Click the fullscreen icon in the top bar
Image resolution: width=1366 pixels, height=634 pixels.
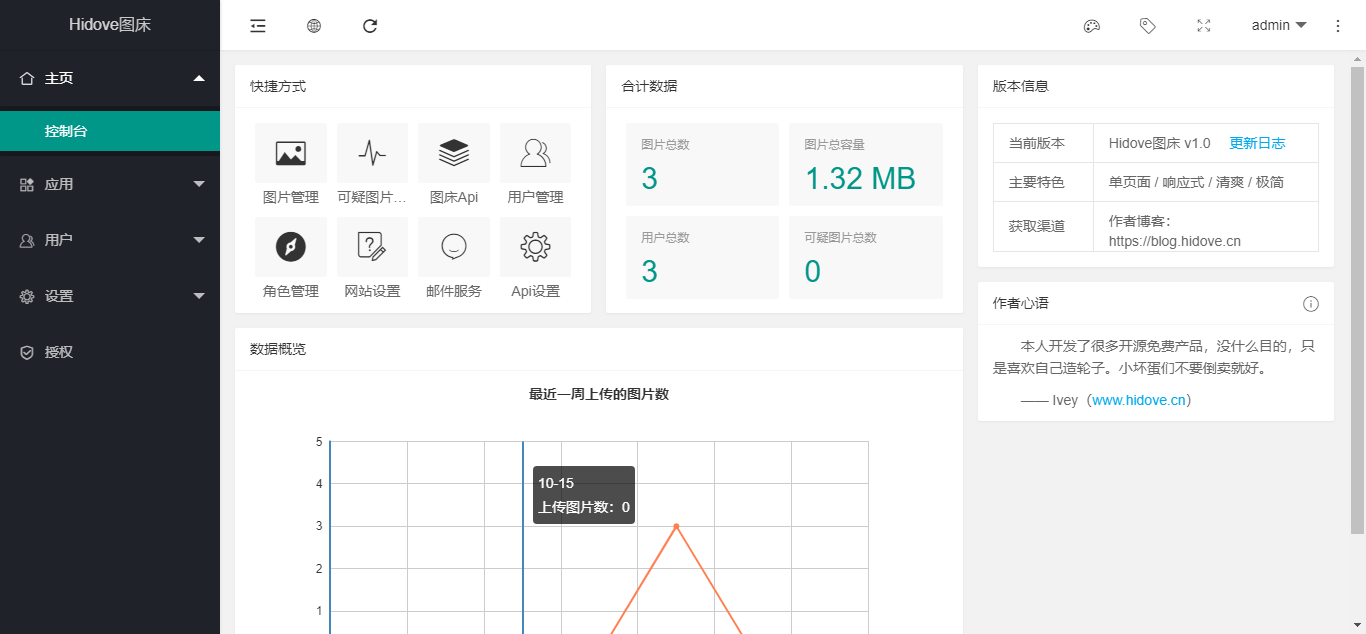click(1204, 25)
